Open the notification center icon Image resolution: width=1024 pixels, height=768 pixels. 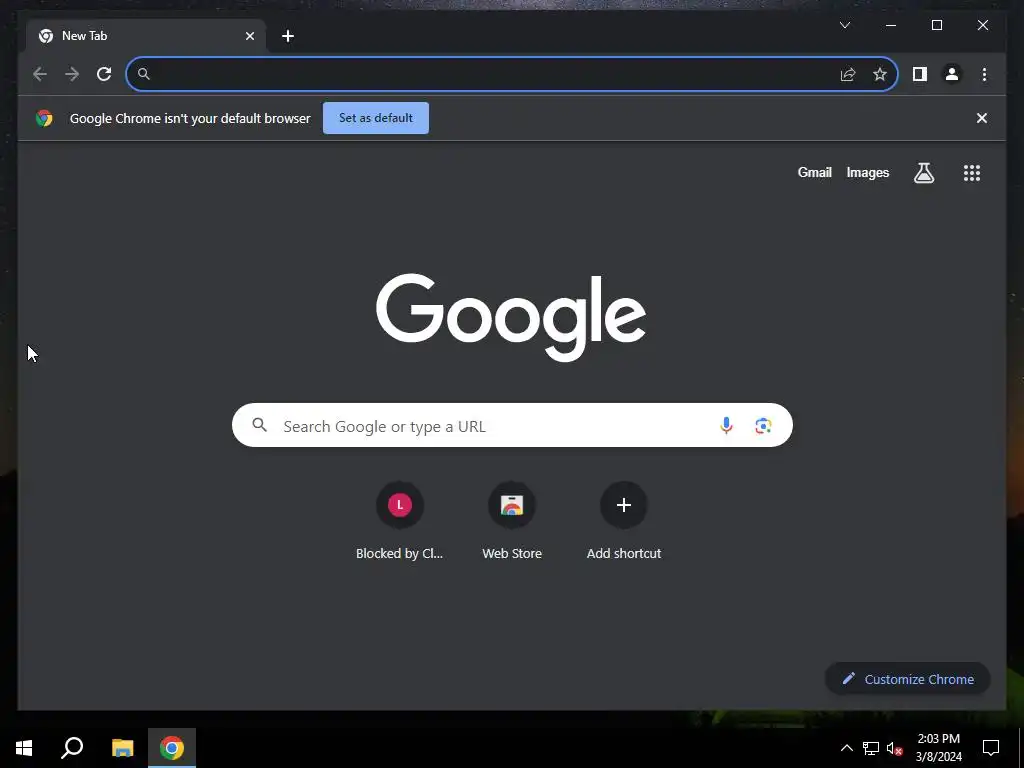[991, 748]
